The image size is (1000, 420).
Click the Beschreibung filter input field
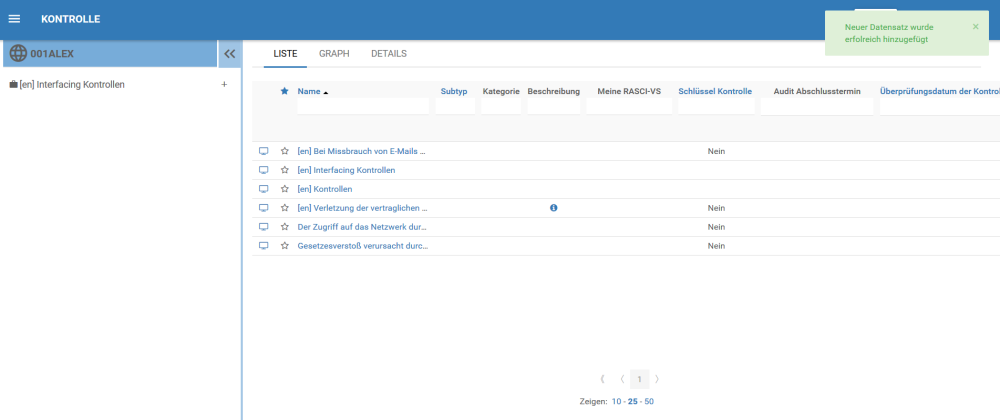[x=554, y=106]
